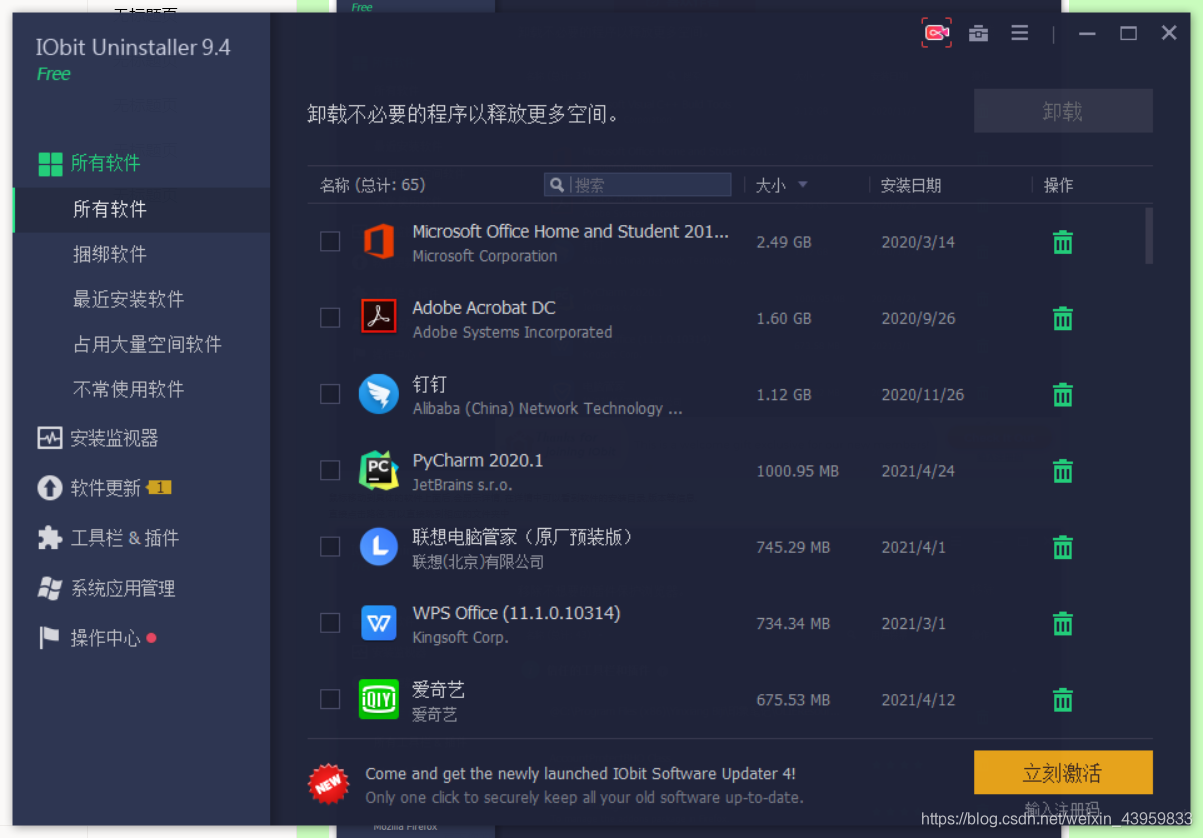1203x838 pixels.
Task: Enable the WPS Office checkbox
Action: coord(330,623)
